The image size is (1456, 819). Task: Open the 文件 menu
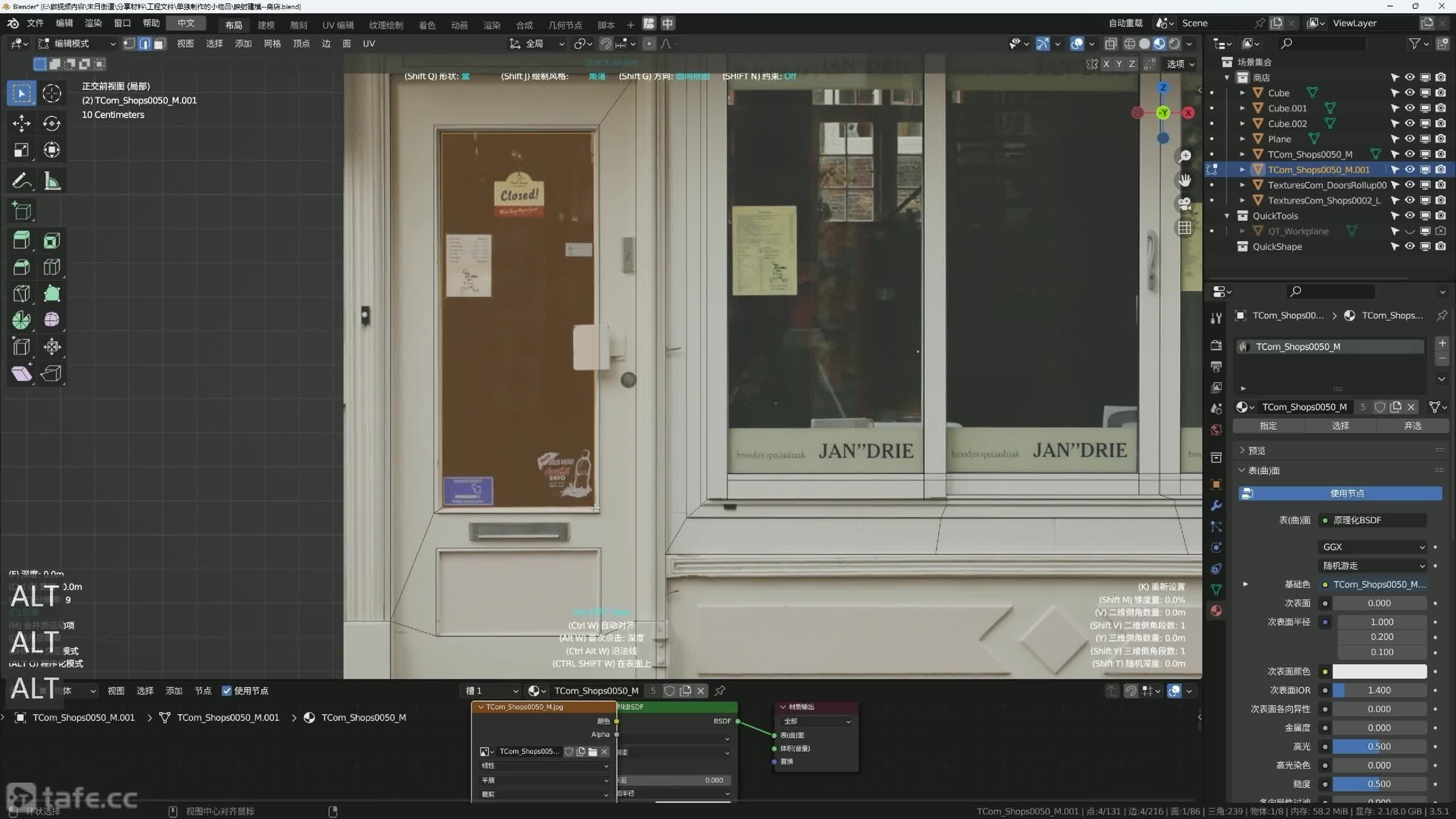click(x=35, y=23)
